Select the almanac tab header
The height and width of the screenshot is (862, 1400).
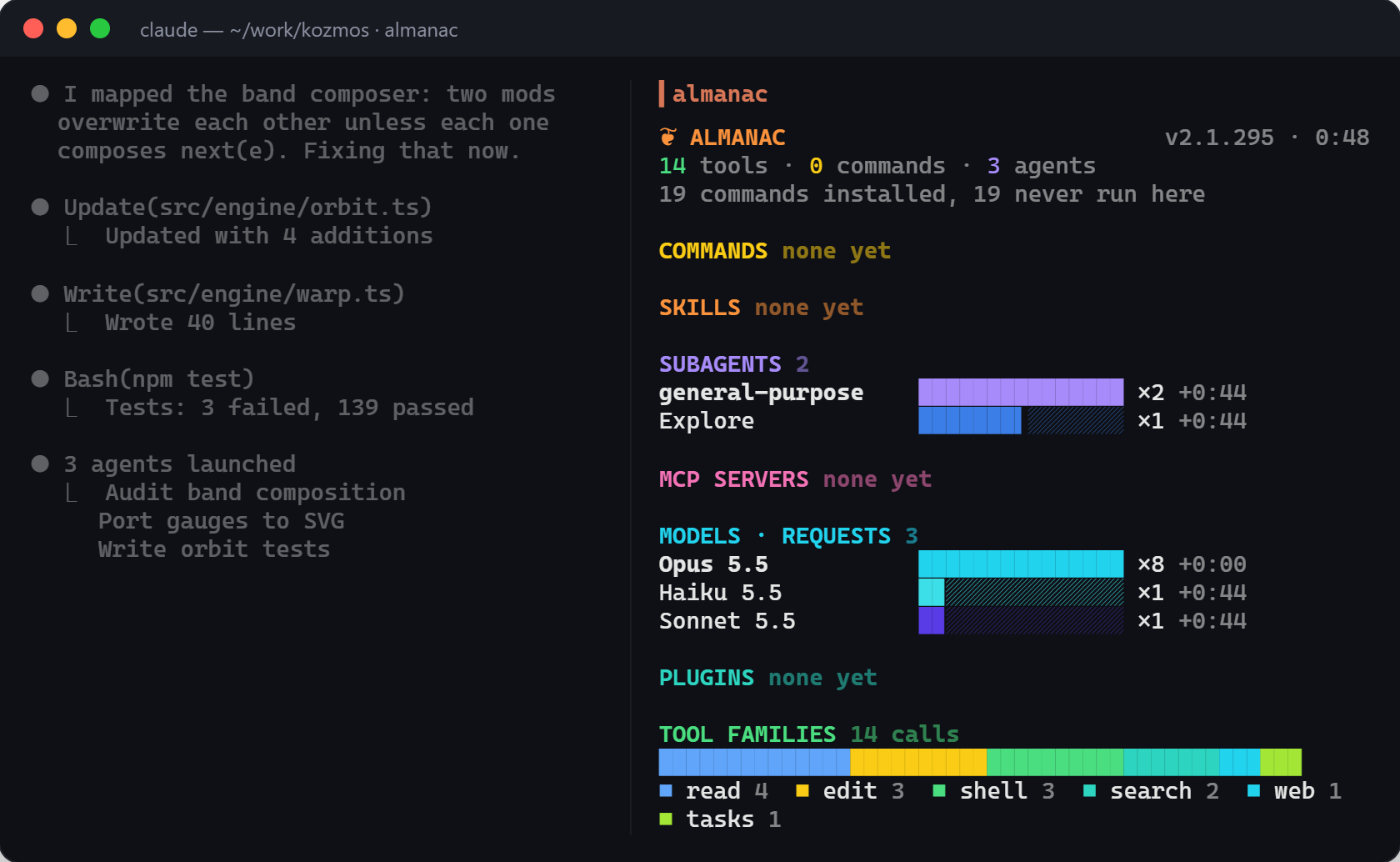pyautogui.click(x=719, y=94)
